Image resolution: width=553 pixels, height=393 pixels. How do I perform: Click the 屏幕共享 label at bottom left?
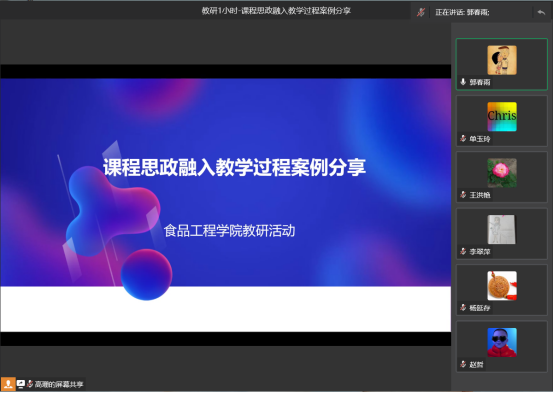point(59,384)
